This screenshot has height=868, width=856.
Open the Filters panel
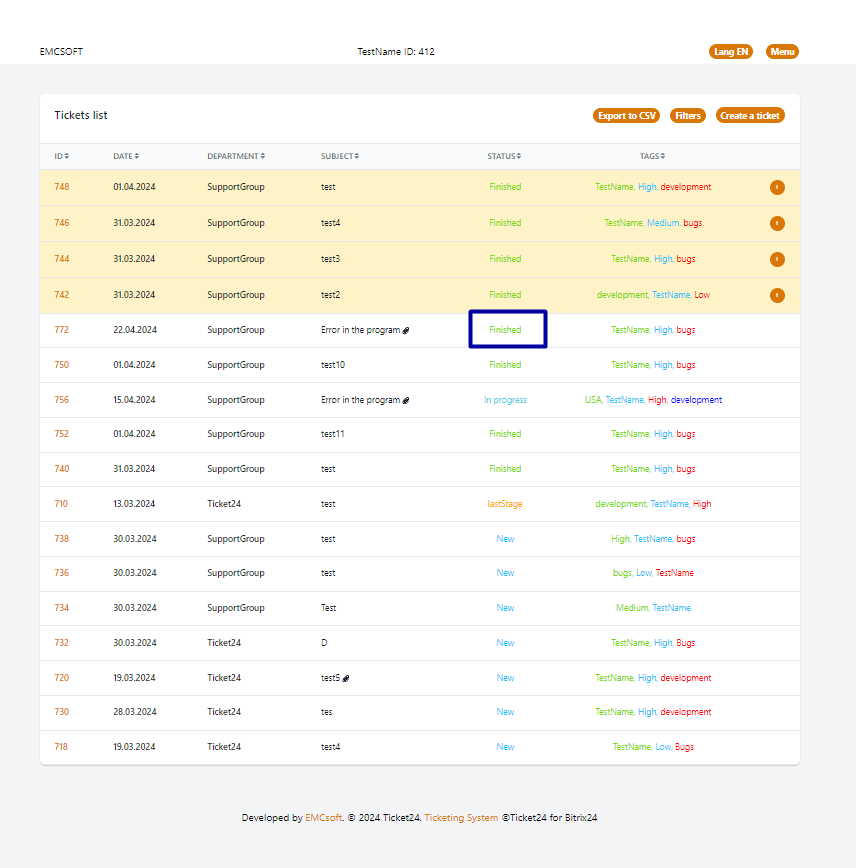688,116
